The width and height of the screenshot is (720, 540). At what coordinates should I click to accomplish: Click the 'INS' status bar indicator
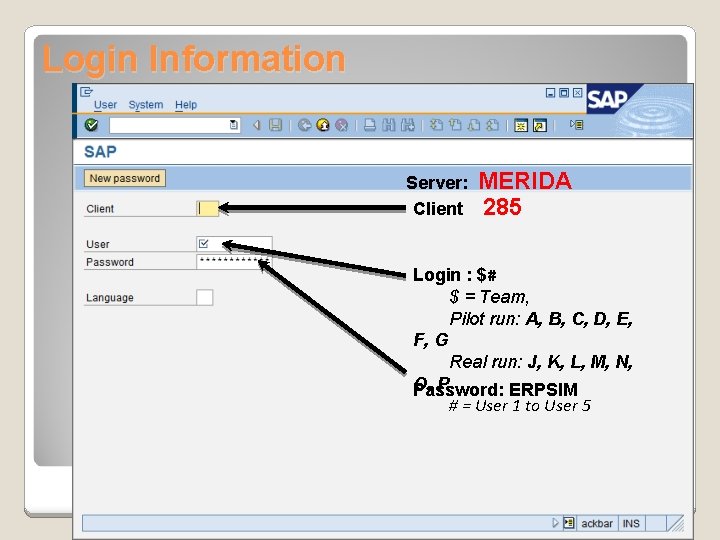point(631,523)
